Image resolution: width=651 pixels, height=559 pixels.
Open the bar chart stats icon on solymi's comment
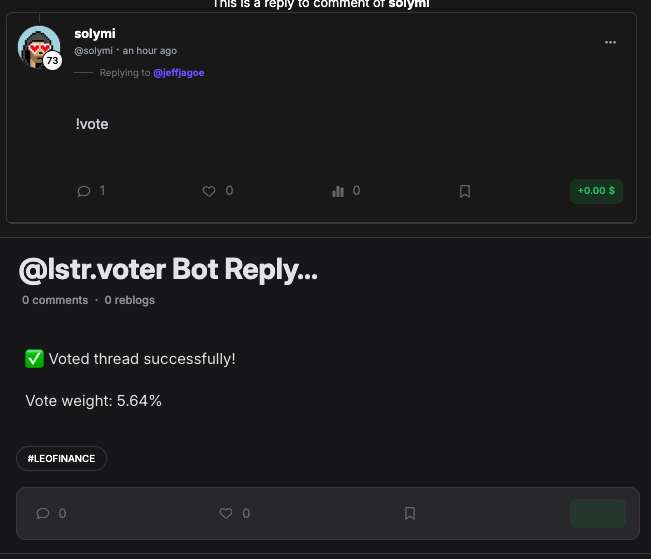click(x=338, y=191)
